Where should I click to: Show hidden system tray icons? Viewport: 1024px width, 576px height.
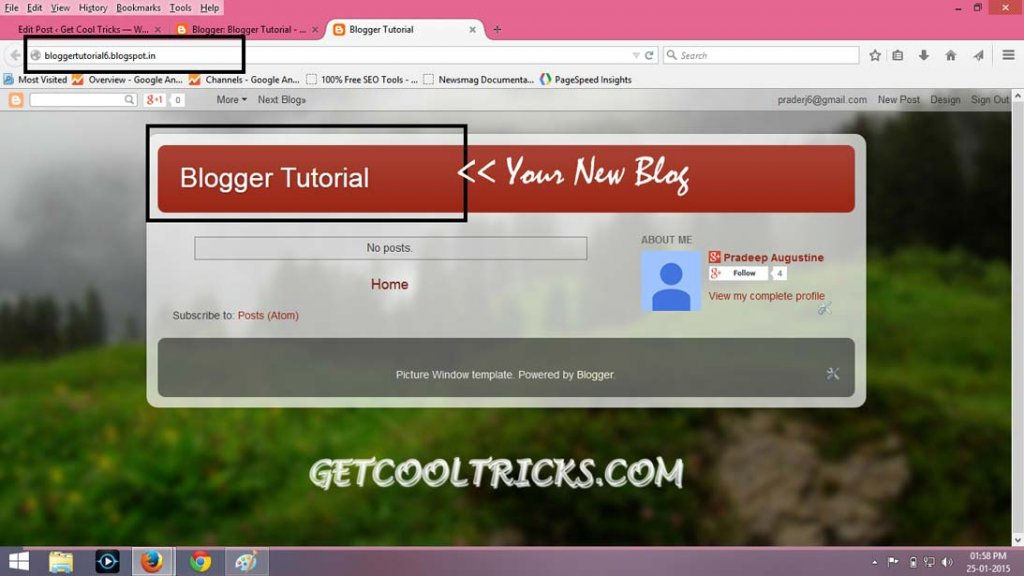[x=874, y=562]
